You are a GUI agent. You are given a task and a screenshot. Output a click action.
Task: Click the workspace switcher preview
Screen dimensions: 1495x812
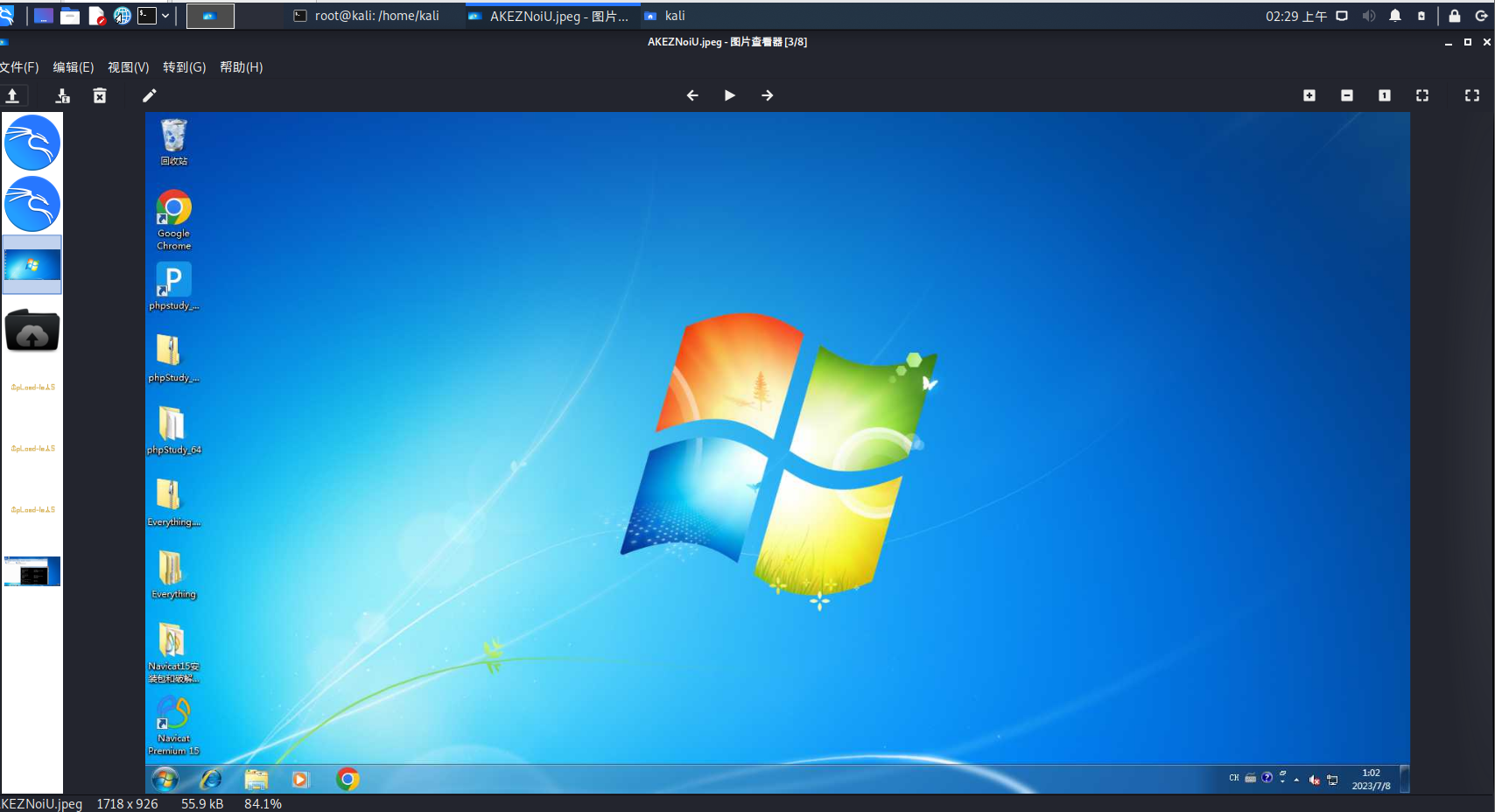[210, 16]
